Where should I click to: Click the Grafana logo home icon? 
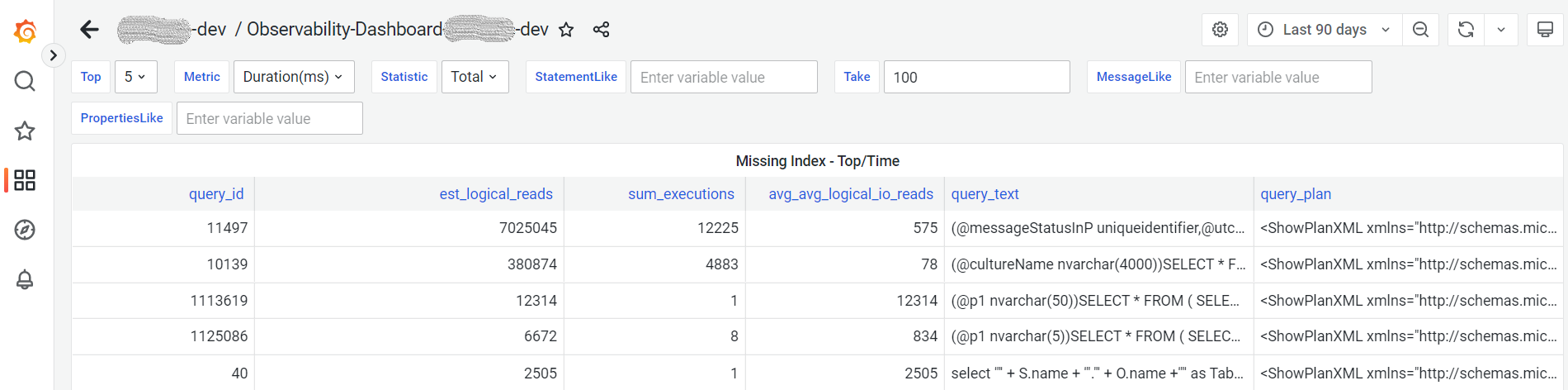tap(25, 31)
